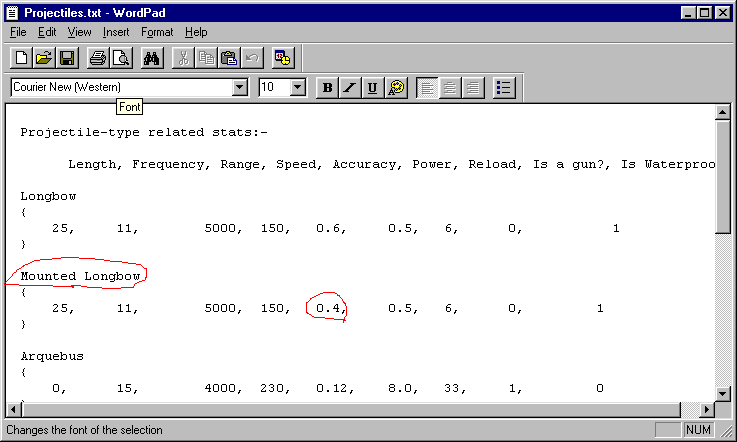Toggle Bold formatting button
The height and width of the screenshot is (442, 737).
[x=328, y=87]
